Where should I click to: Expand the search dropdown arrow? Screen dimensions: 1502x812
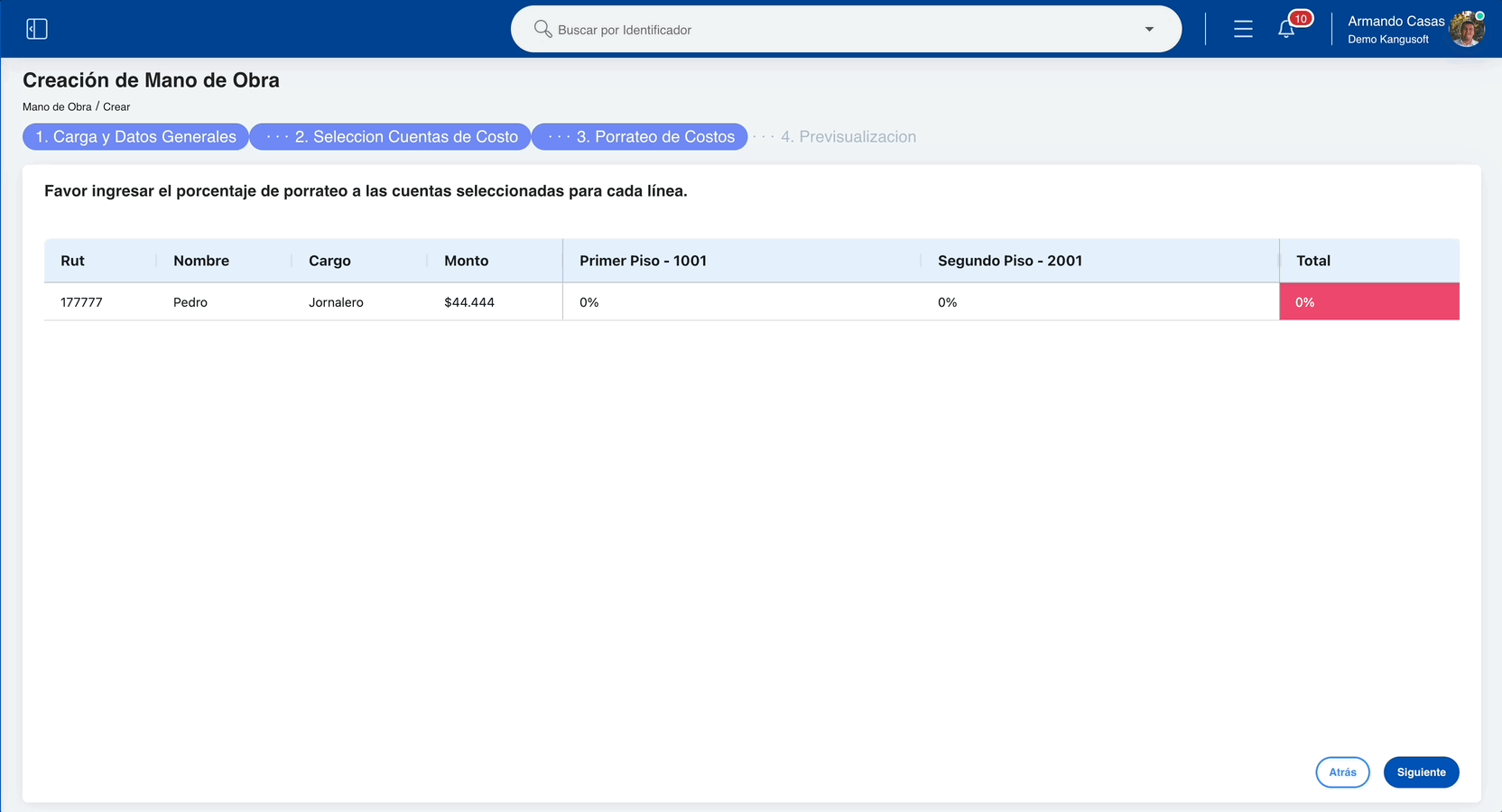[x=1149, y=29]
